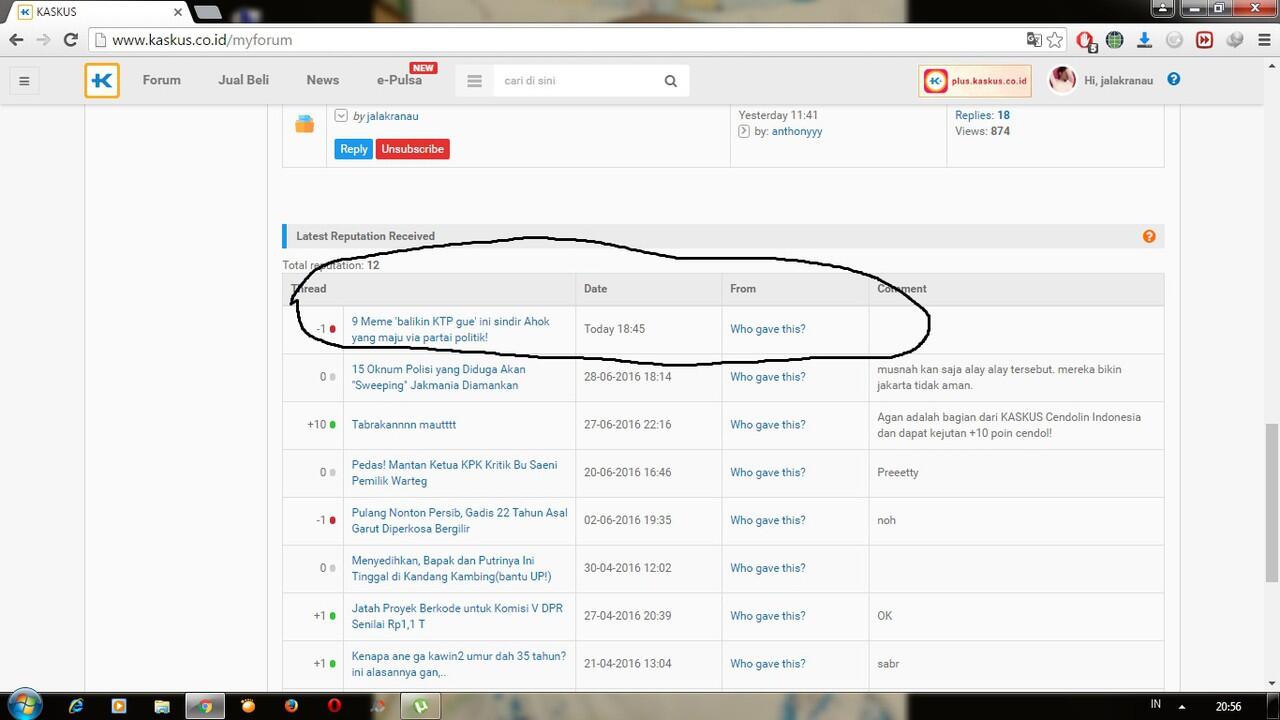
Task: Click the 'Replies: 18' link
Action: pos(982,115)
